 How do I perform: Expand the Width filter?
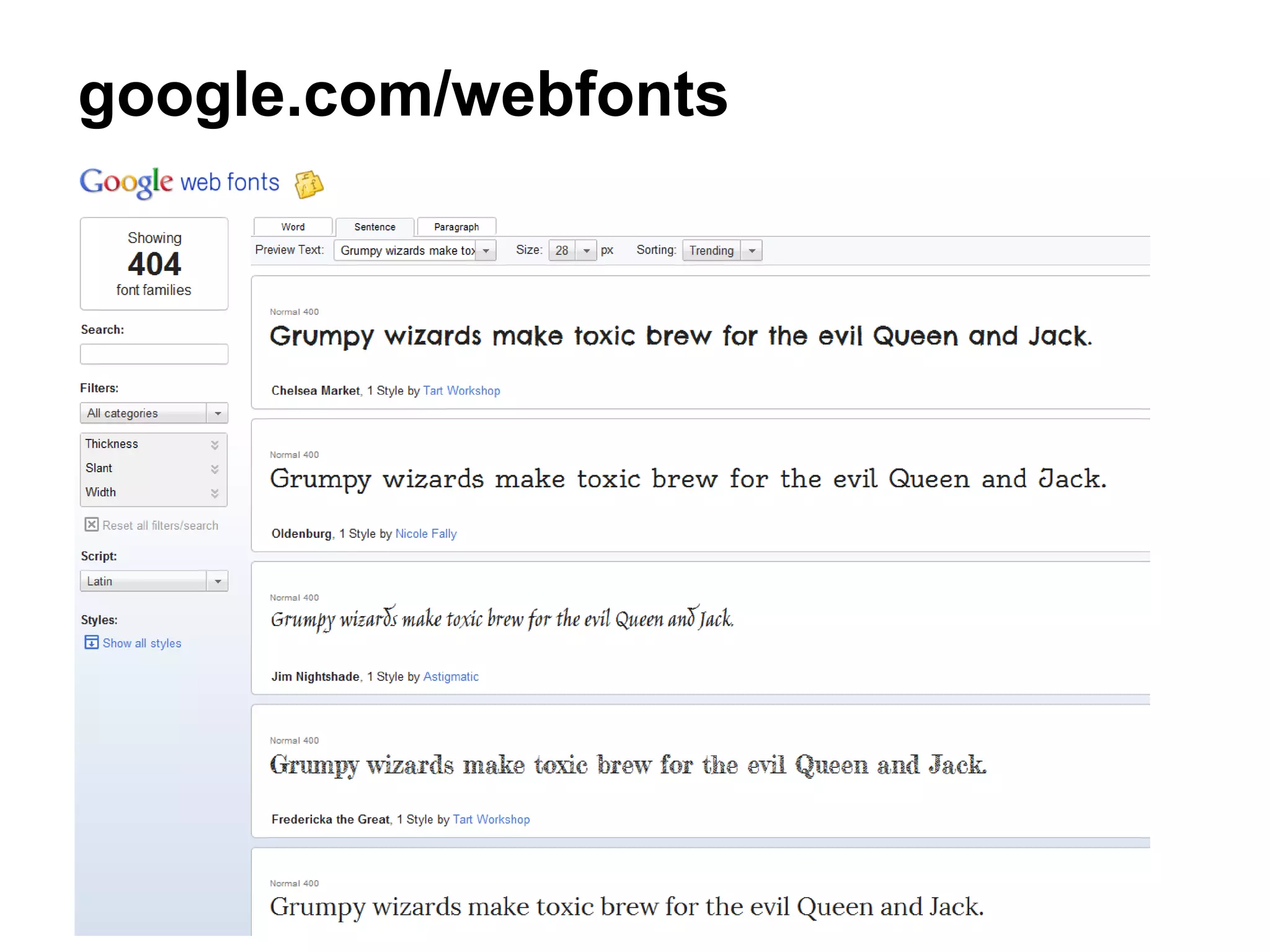point(153,493)
